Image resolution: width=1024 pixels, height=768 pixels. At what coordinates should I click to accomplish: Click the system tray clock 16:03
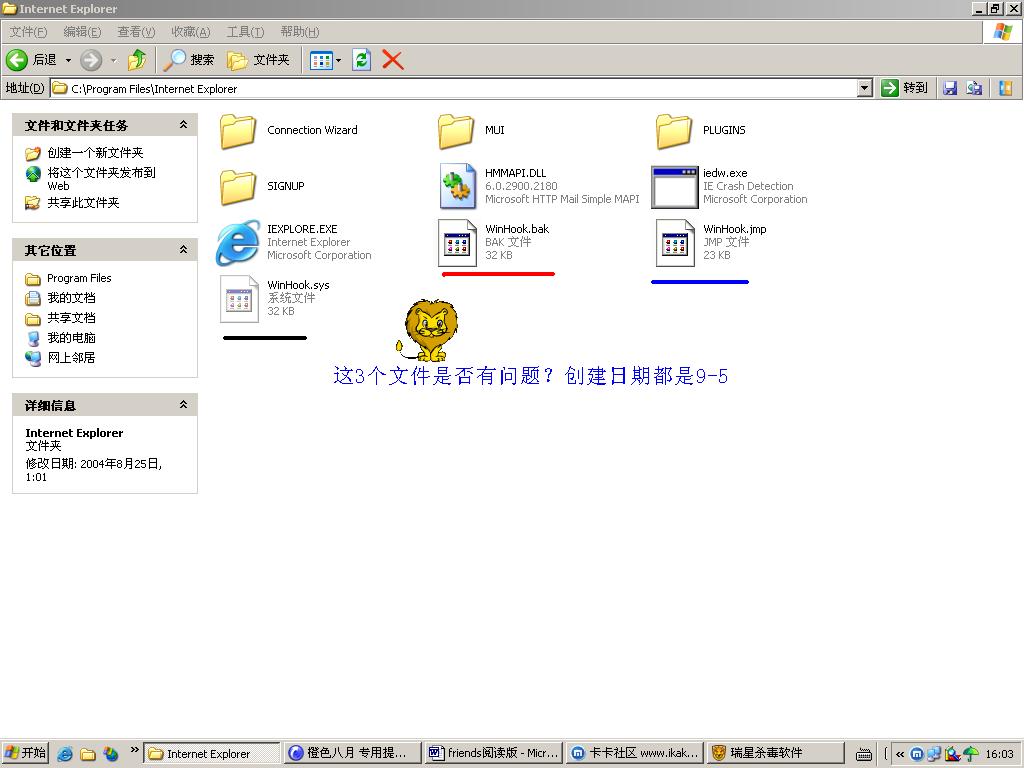[x=999, y=754]
